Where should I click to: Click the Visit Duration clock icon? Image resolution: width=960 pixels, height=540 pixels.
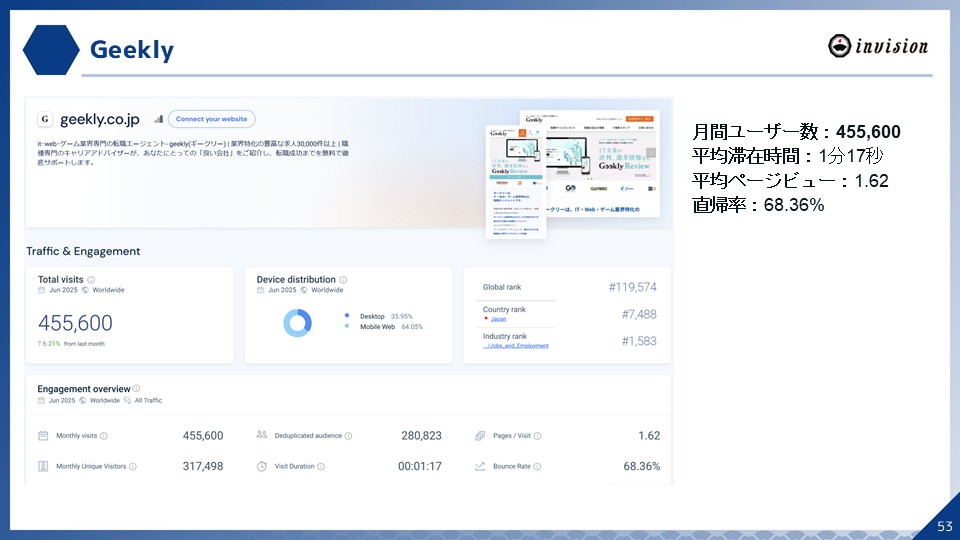click(261, 467)
